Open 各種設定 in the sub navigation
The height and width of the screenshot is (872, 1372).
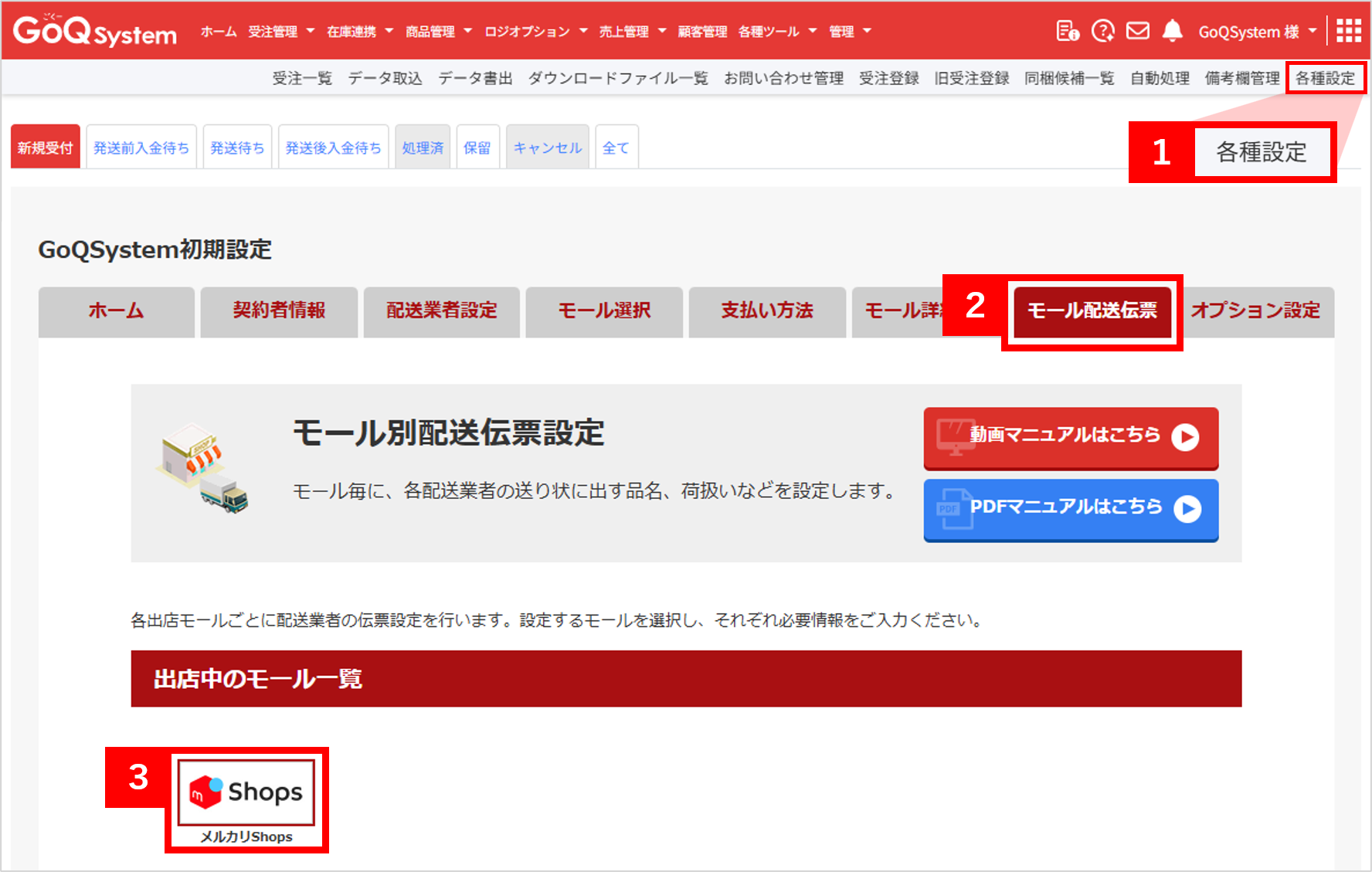1325,78
